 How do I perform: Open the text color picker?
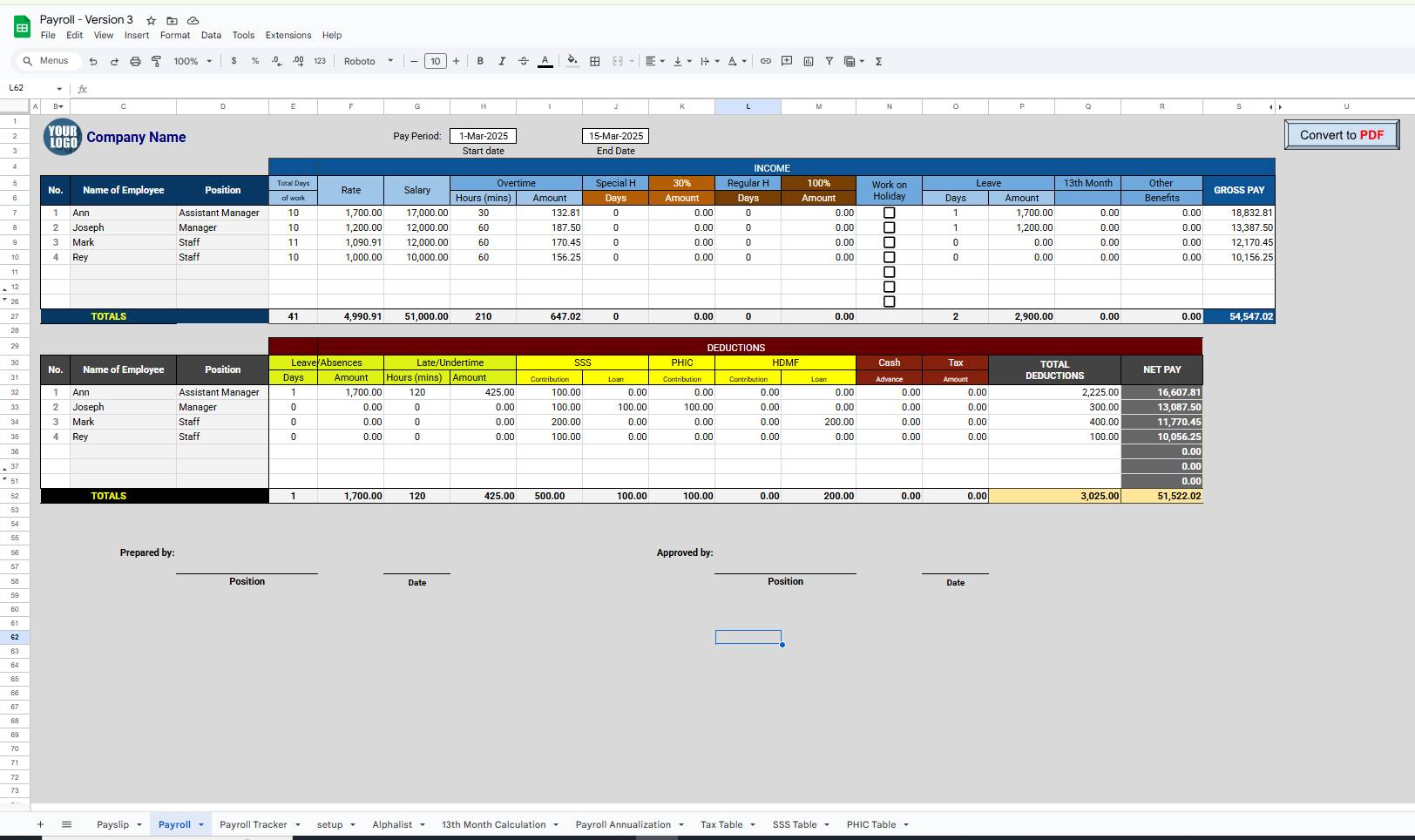(545, 61)
